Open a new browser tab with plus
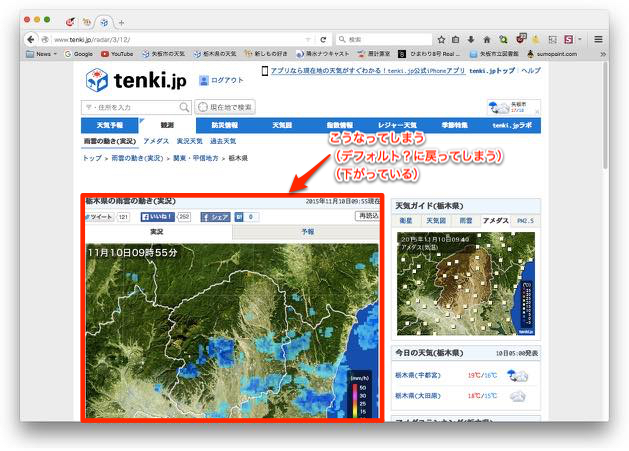 (121, 21)
